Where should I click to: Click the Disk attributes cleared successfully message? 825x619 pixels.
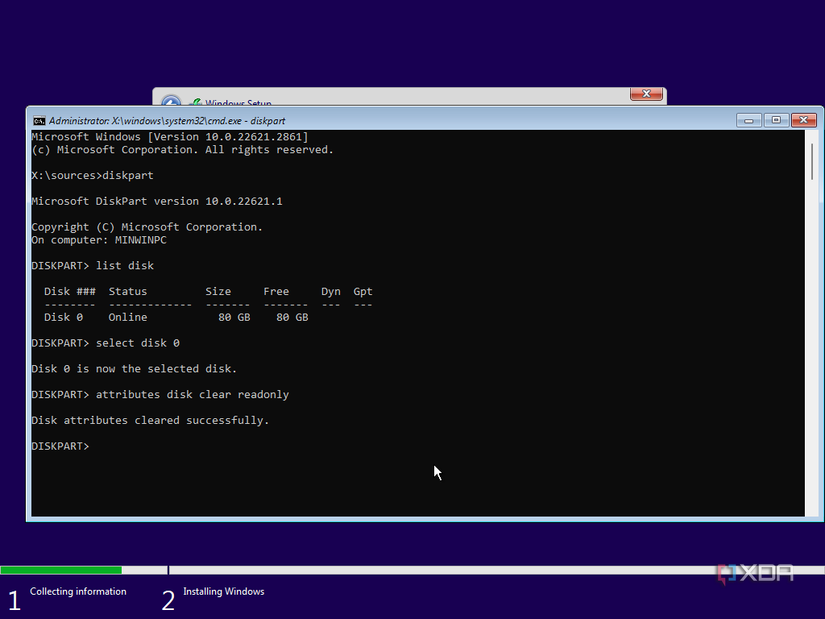pos(150,420)
